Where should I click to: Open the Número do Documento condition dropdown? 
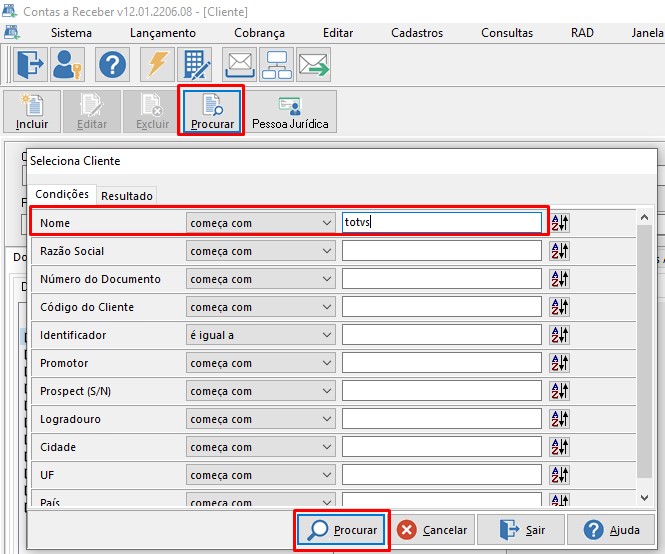260,279
